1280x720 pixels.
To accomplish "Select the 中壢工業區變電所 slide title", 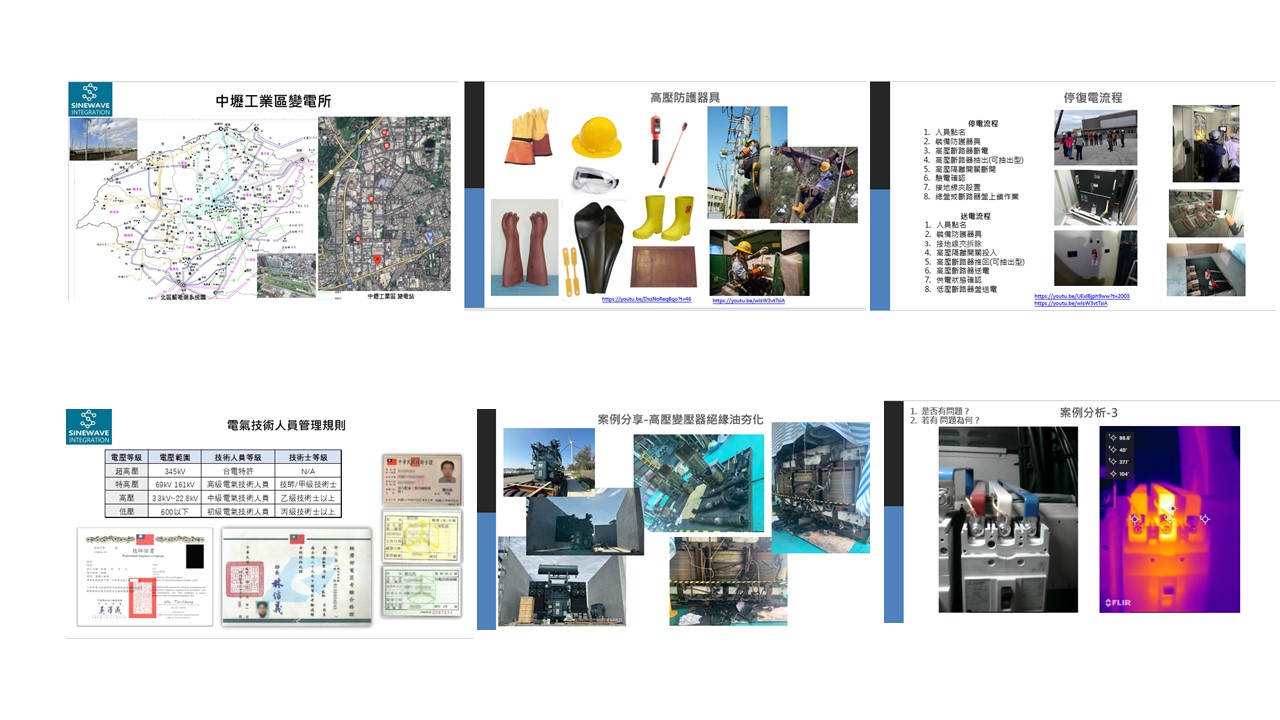I will pyautogui.click(x=273, y=101).
